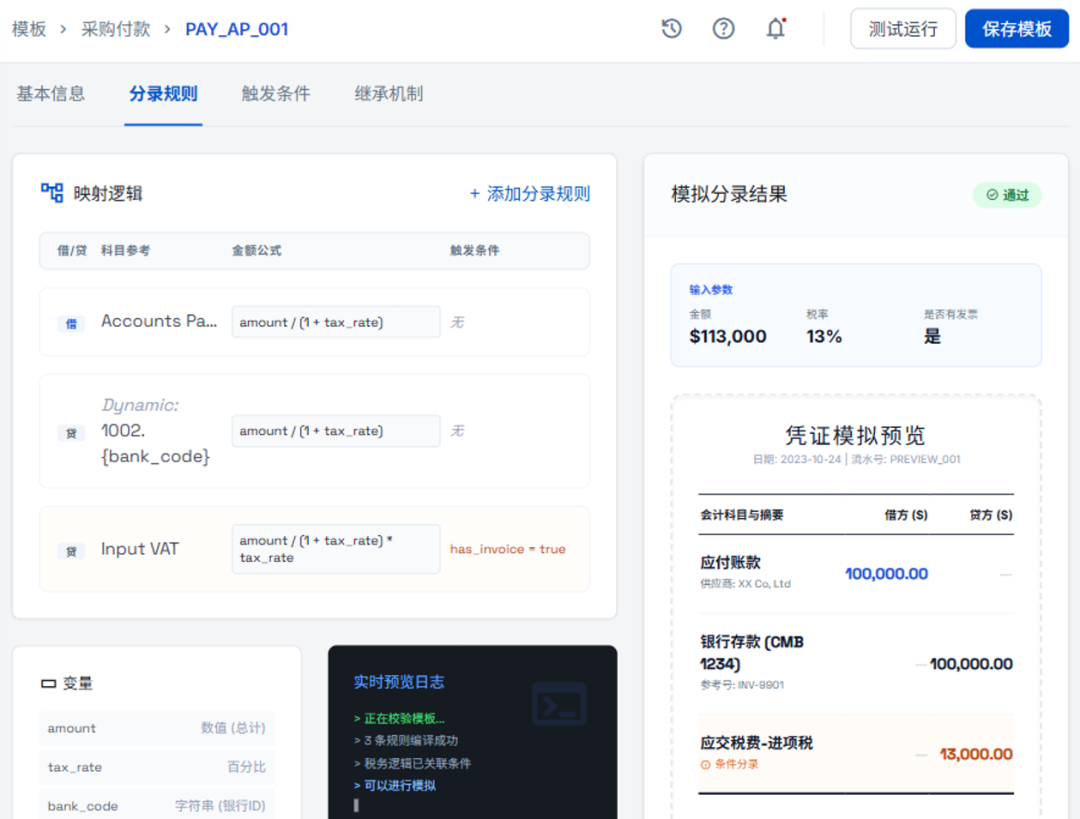The image size is (1080, 819).
Task: Go to 采购付款 breadcrumb
Action: coord(116,29)
